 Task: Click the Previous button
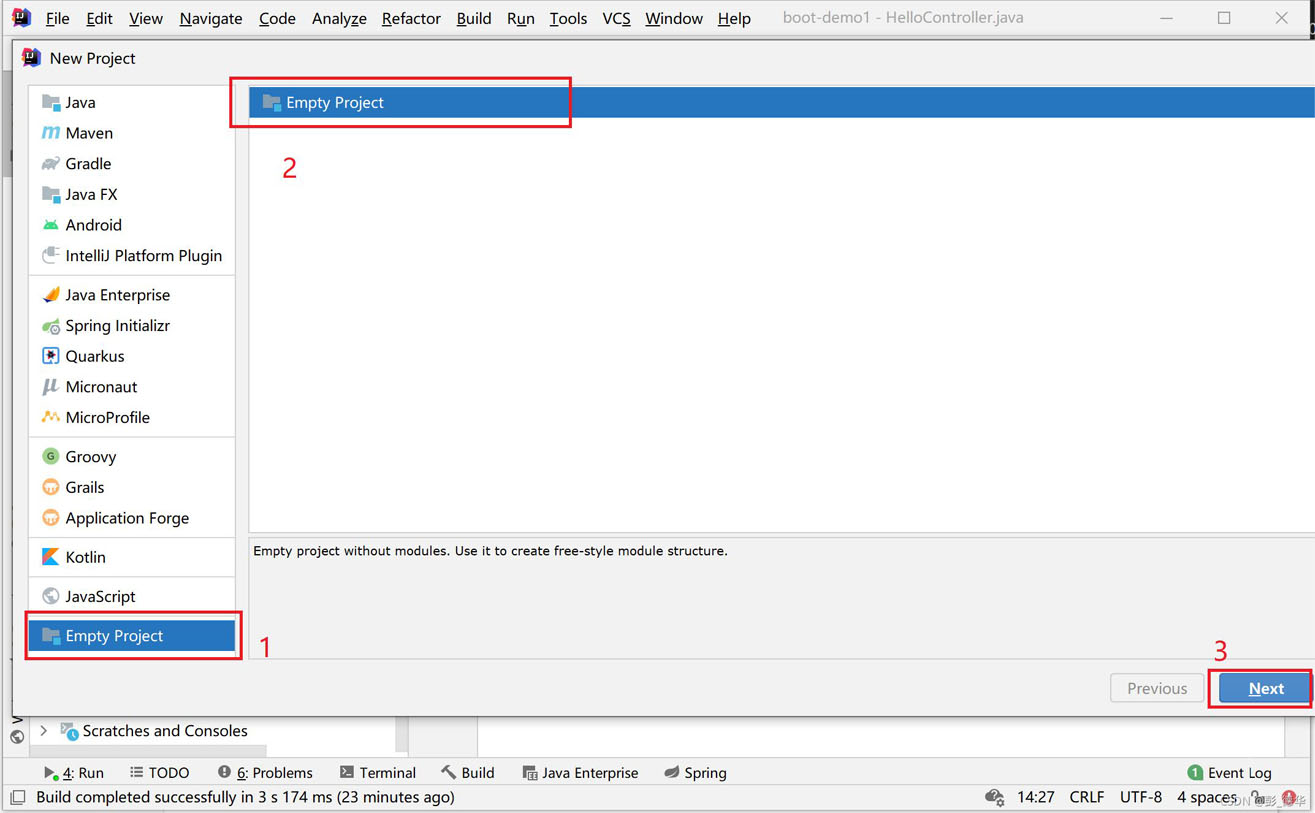[x=1157, y=688]
